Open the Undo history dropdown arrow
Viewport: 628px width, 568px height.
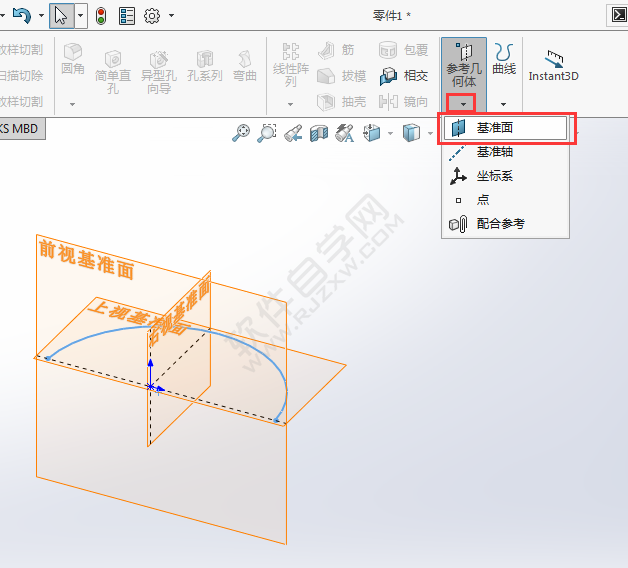click(x=41, y=16)
